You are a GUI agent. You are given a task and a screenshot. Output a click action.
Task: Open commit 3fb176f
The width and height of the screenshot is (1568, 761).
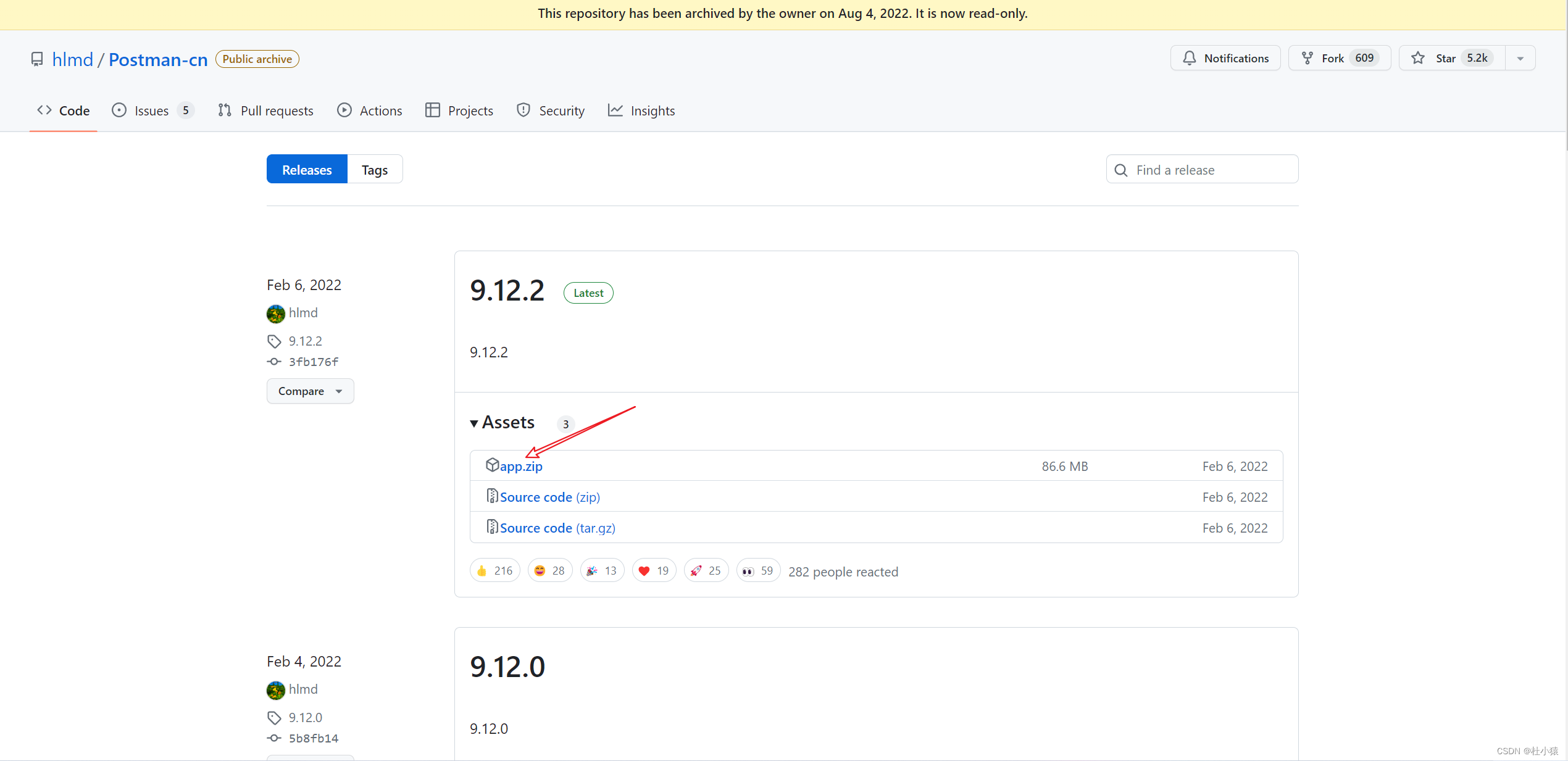[313, 362]
